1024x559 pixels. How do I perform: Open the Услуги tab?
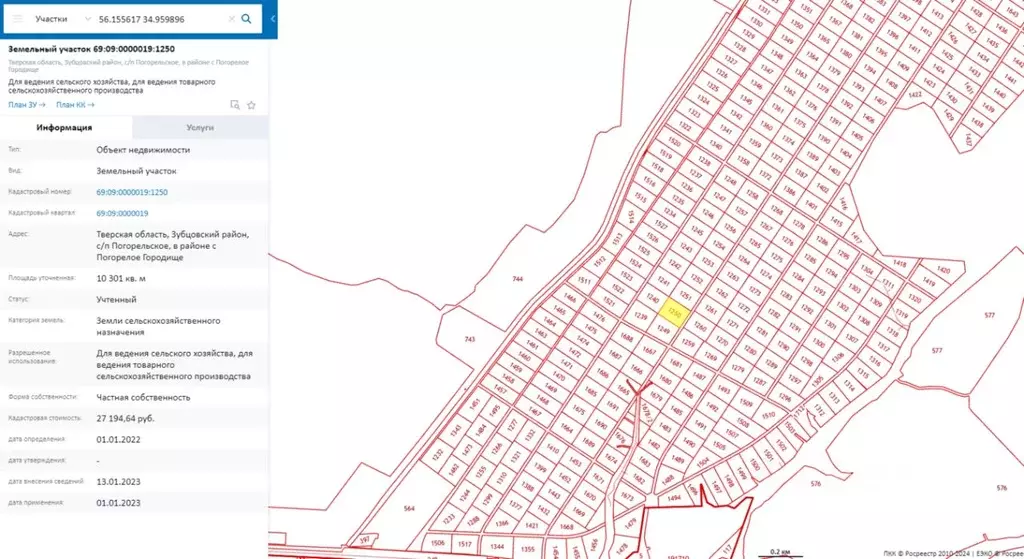click(x=199, y=128)
